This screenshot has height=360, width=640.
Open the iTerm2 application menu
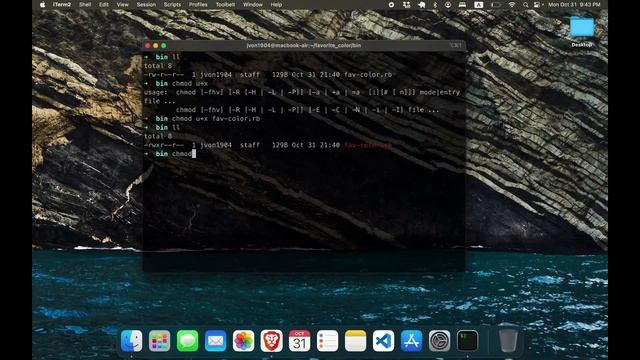[x=62, y=4]
